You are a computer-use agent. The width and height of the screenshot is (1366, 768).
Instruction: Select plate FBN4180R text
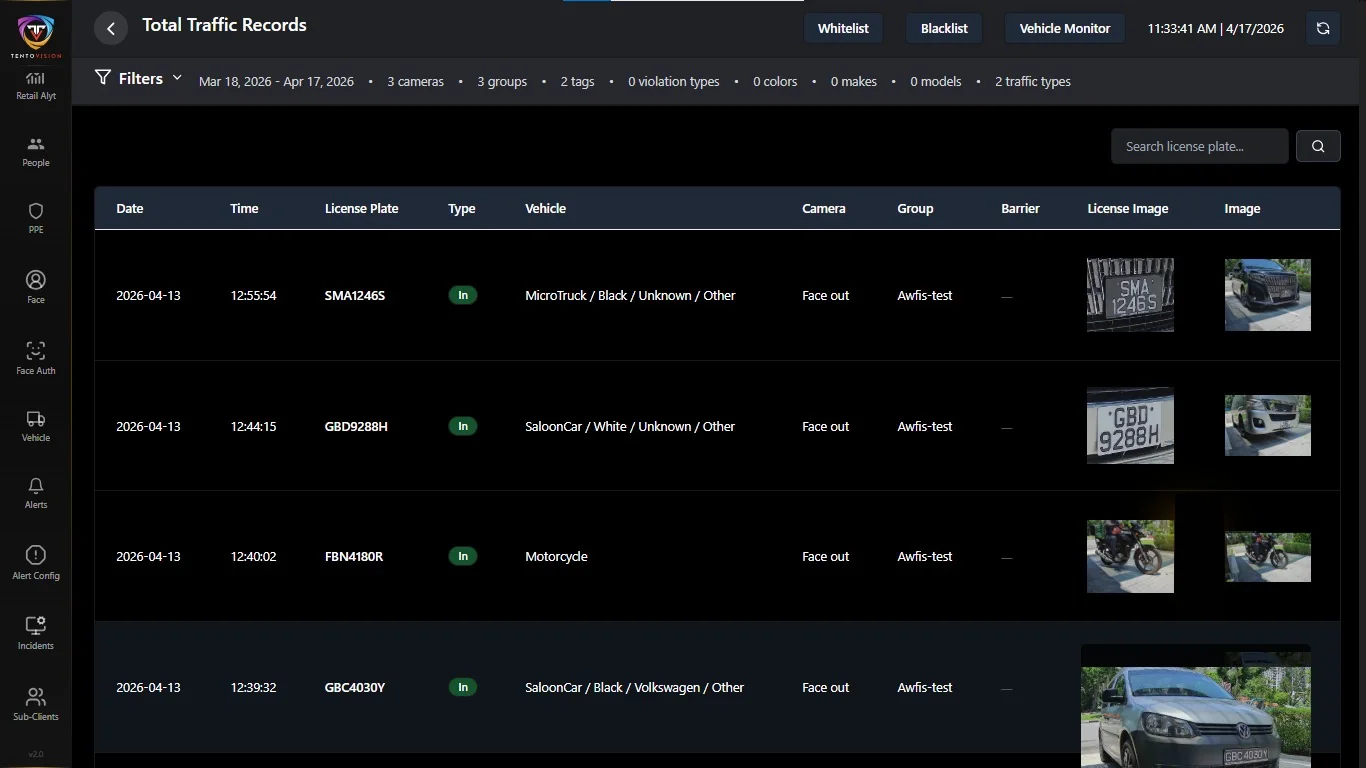354,557
